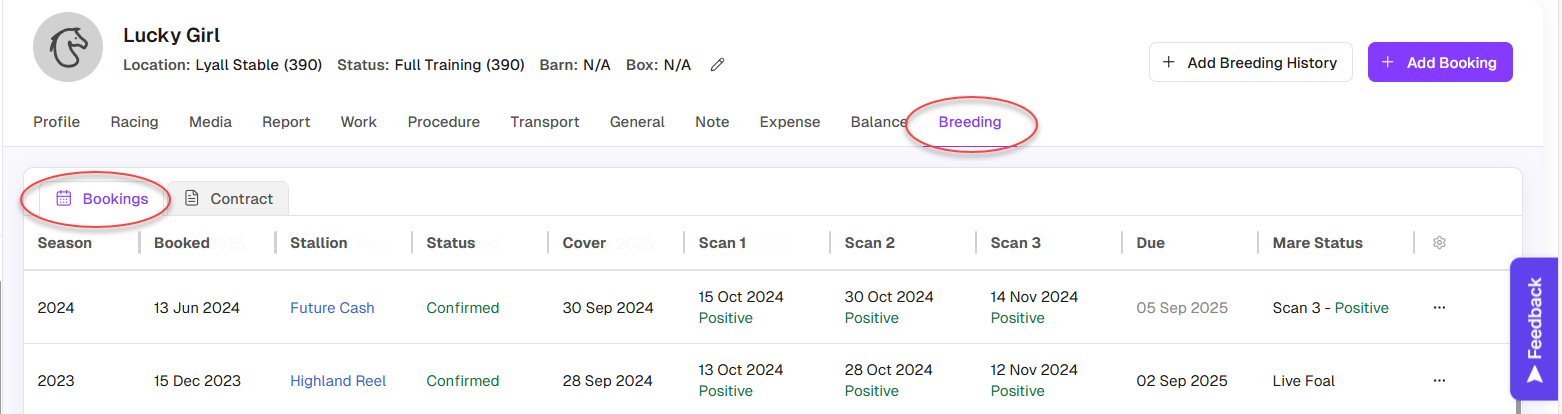Select the Transport tab
This screenshot has width=1562, height=414.
point(544,122)
